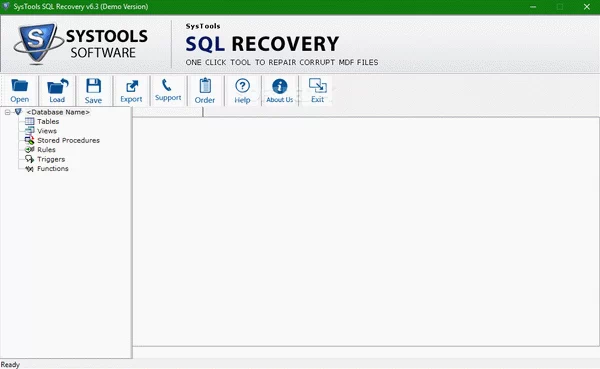Image resolution: width=600 pixels, height=369 pixels.
Task: Click the Rules icon in tree
Action: [x=29, y=150]
